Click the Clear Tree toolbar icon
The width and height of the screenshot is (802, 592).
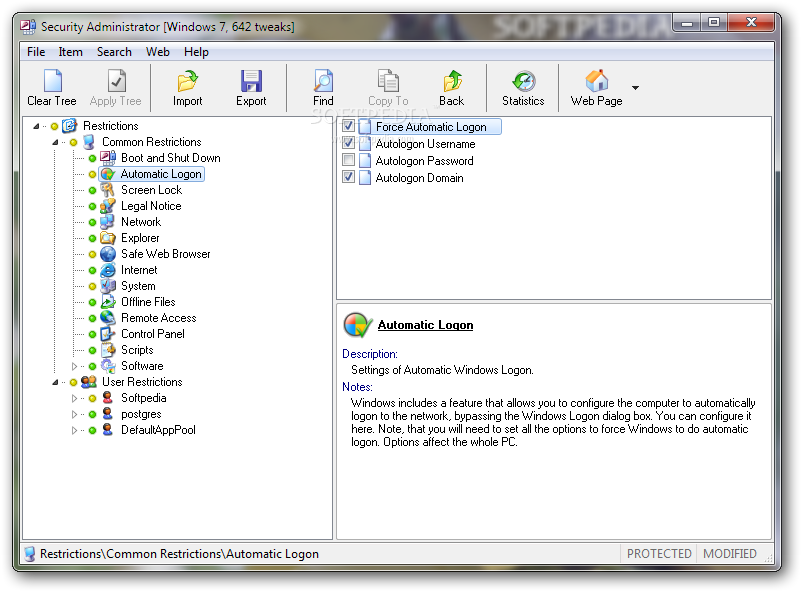pos(52,81)
